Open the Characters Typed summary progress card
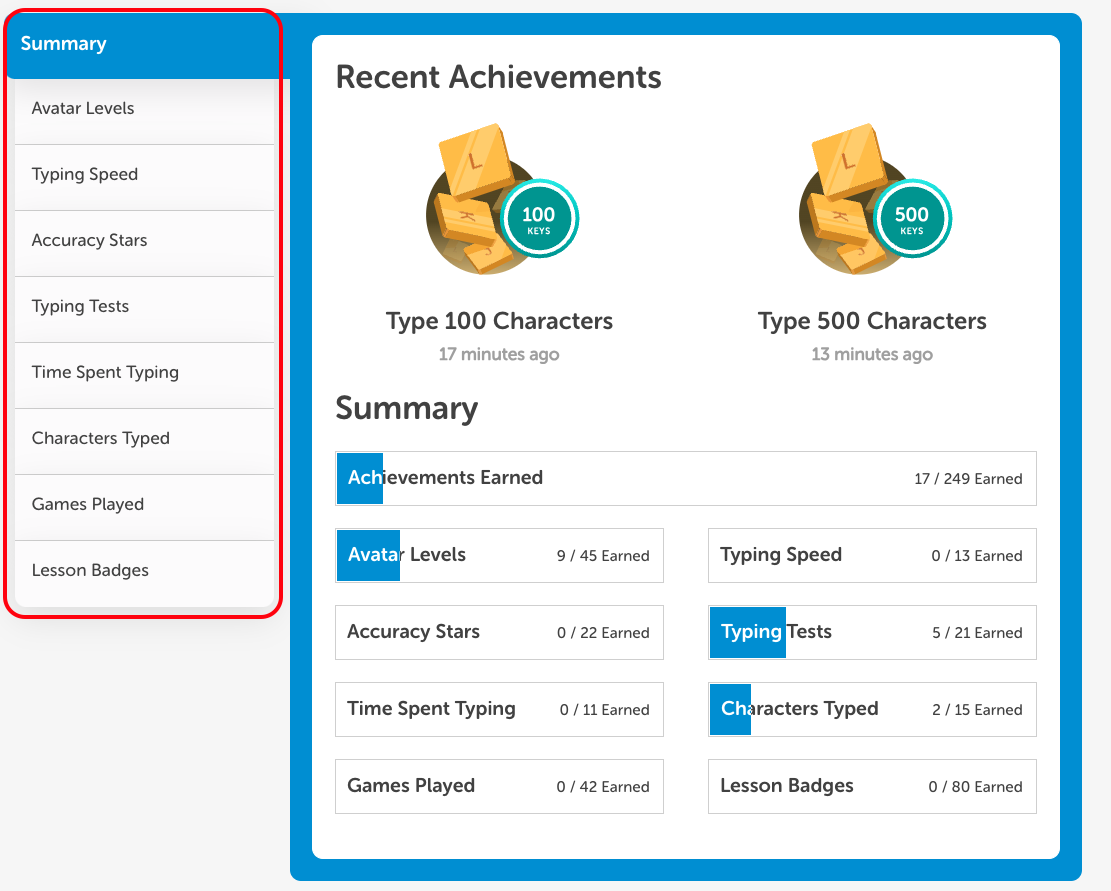1111x891 pixels. (872, 709)
